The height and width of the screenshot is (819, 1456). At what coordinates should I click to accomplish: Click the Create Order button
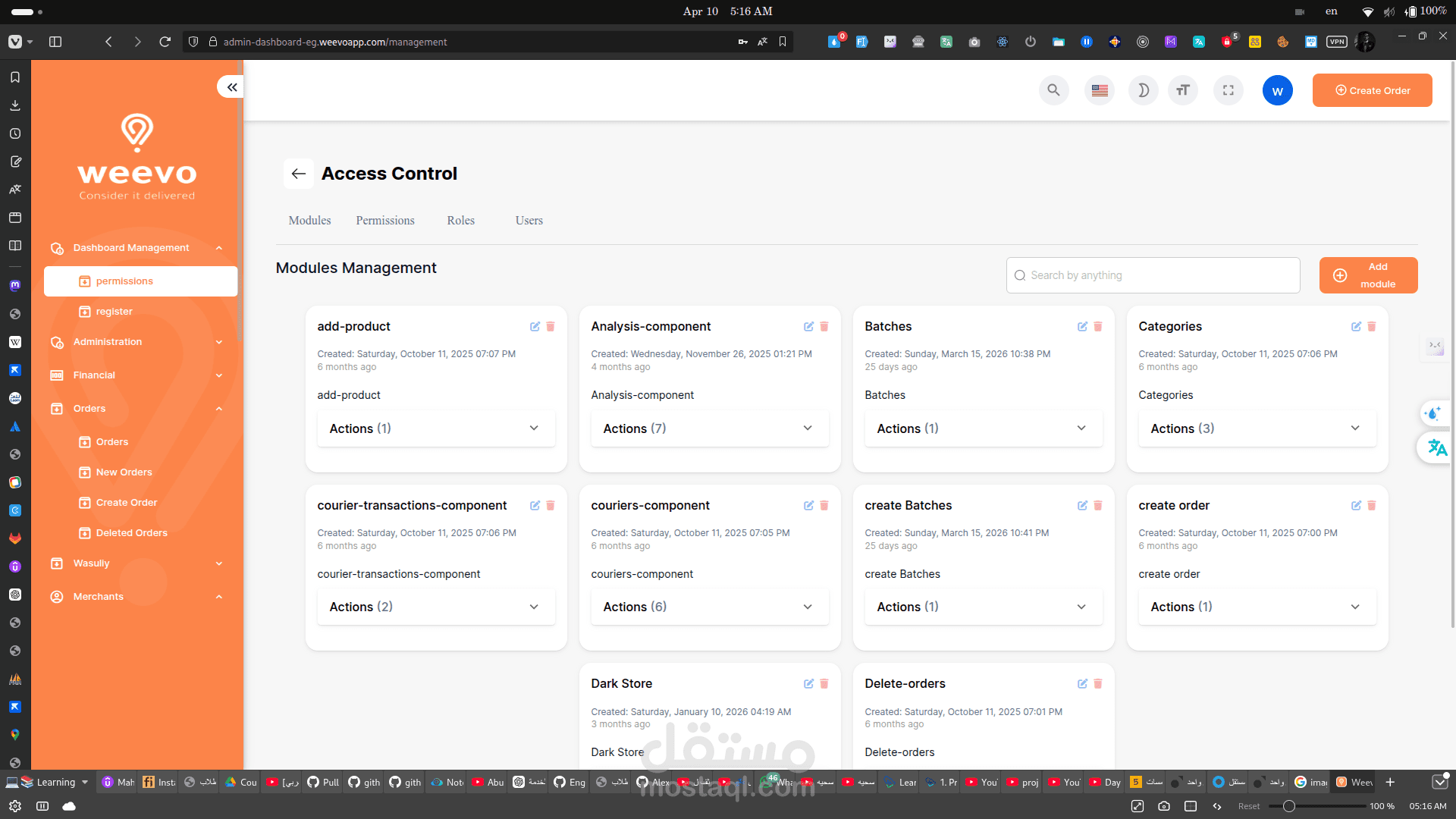(1372, 90)
